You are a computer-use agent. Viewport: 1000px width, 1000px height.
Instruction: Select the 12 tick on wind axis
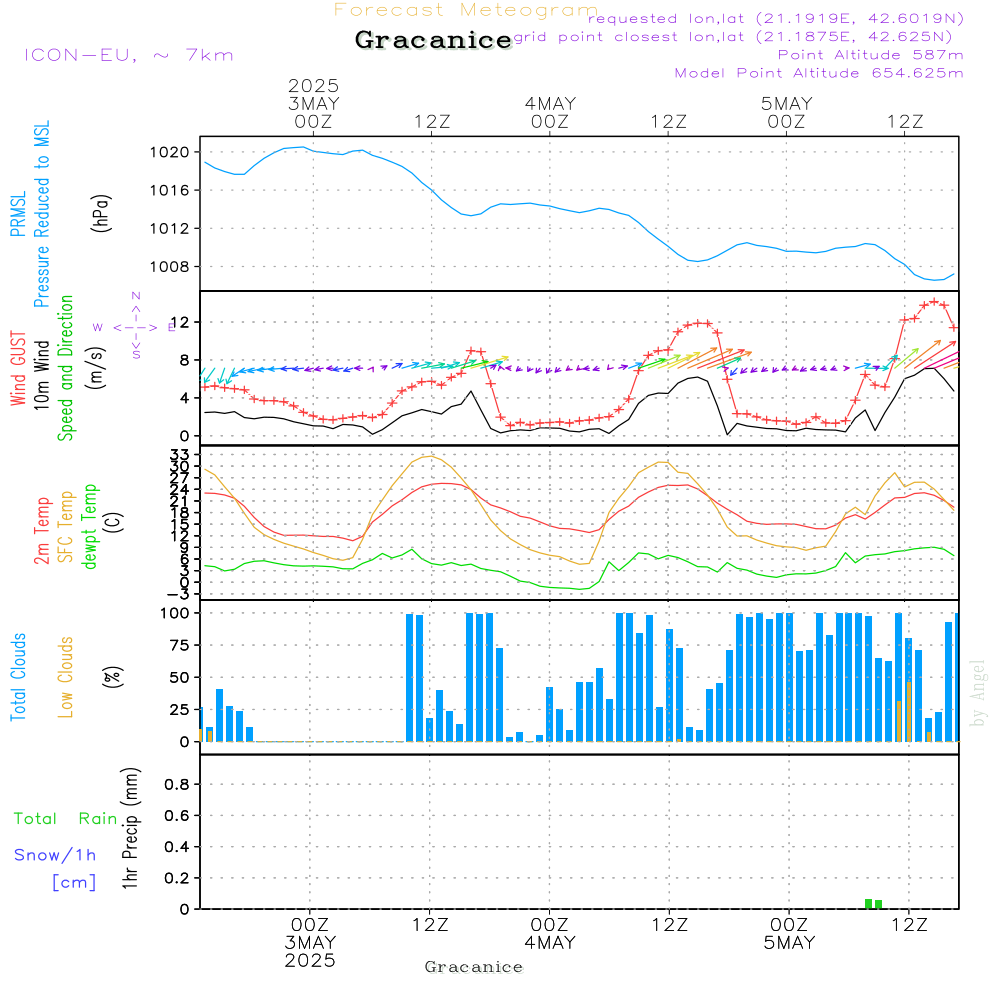tap(180, 323)
